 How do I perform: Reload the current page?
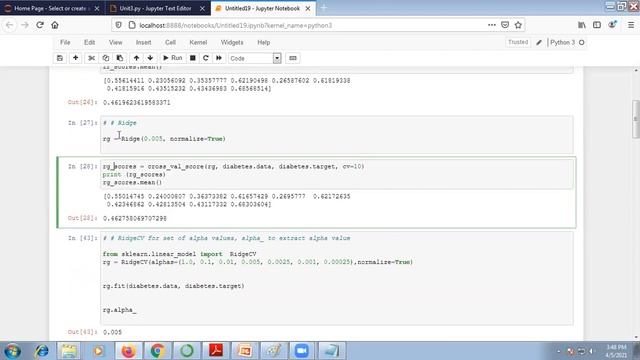pyautogui.click(x=40, y=25)
